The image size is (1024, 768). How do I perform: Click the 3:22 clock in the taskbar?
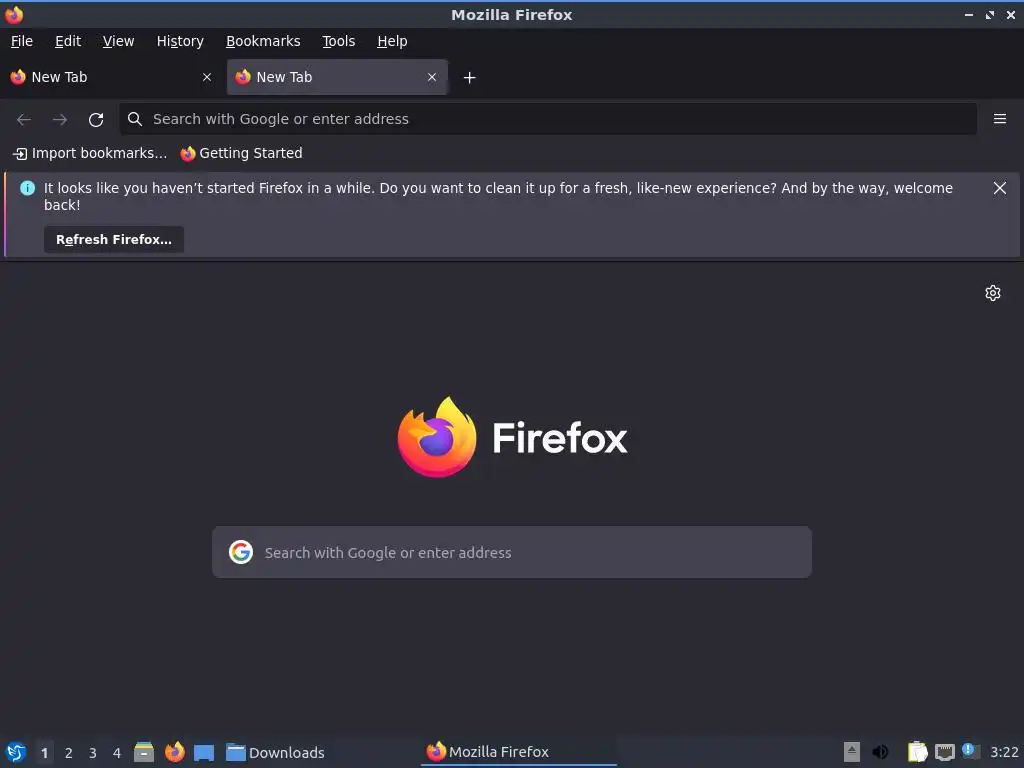[1004, 752]
